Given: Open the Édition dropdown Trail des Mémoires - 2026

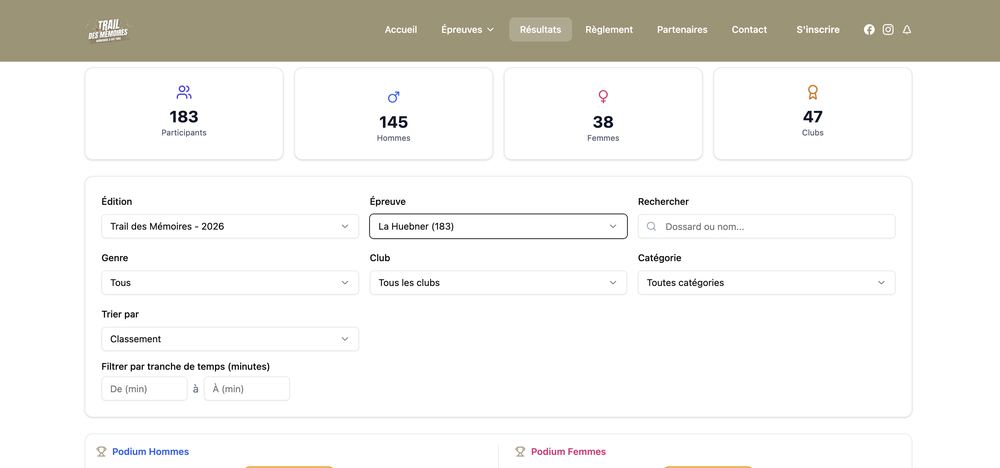Looking at the screenshot, I should tap(230, 226).
